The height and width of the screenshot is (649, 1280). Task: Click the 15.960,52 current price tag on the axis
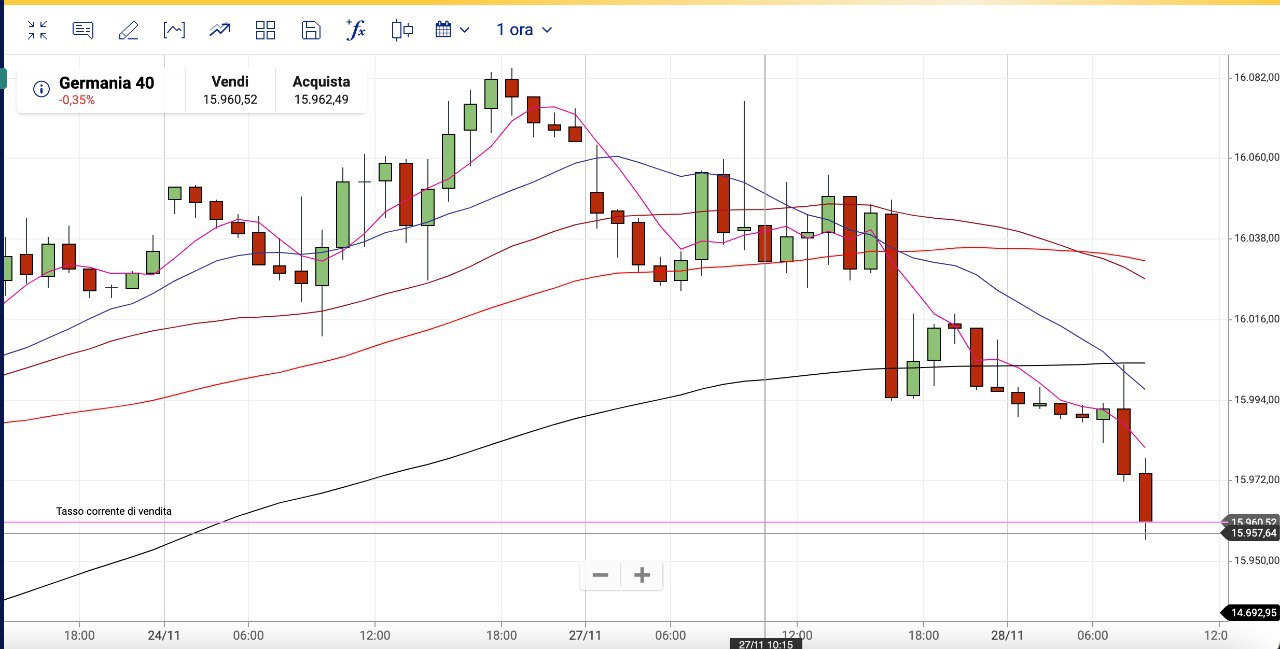tap(1251, 522)
